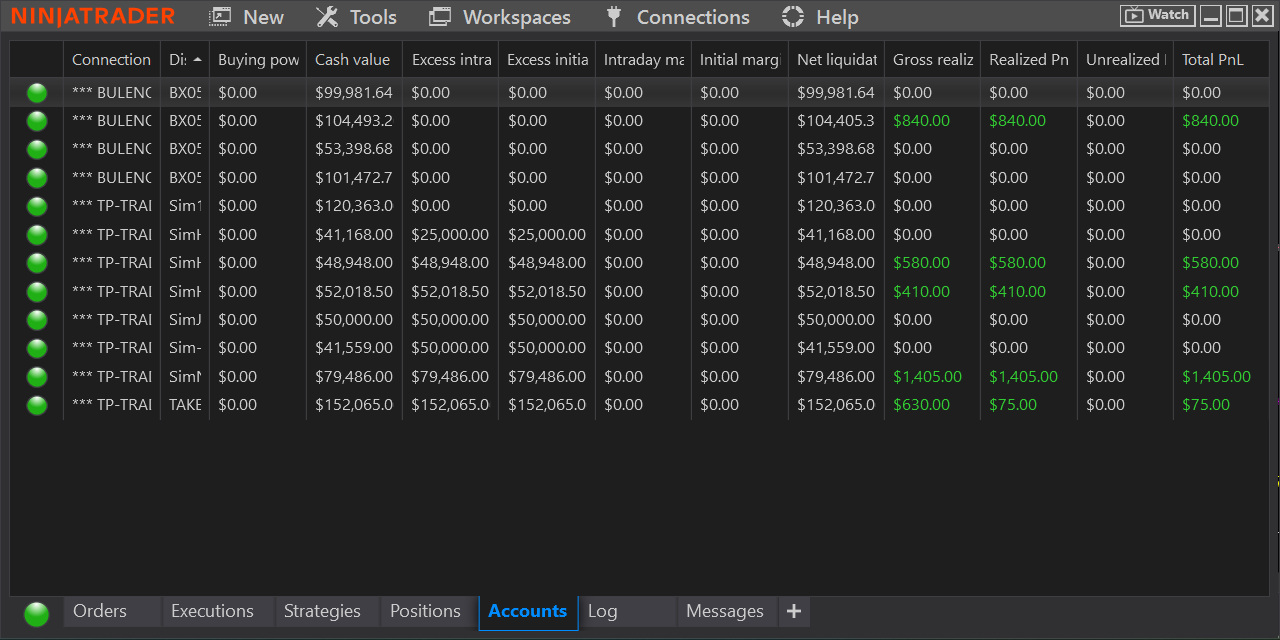1280x640 pixels.
Task: Click green status dot for $41,559.00 account
Action: point(37,348)
